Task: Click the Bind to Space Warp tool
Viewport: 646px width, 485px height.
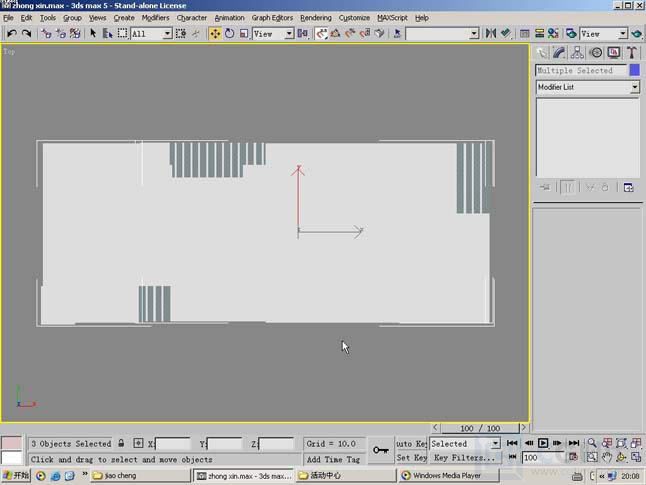Action: (x=75, y=33)
